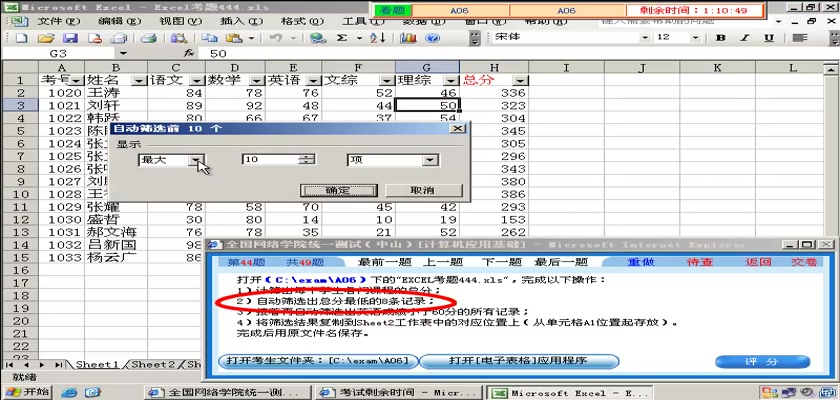This screenshot has height=400, width=840.
Task: Click the New workbook icon
Action: (x=20, y=38)
